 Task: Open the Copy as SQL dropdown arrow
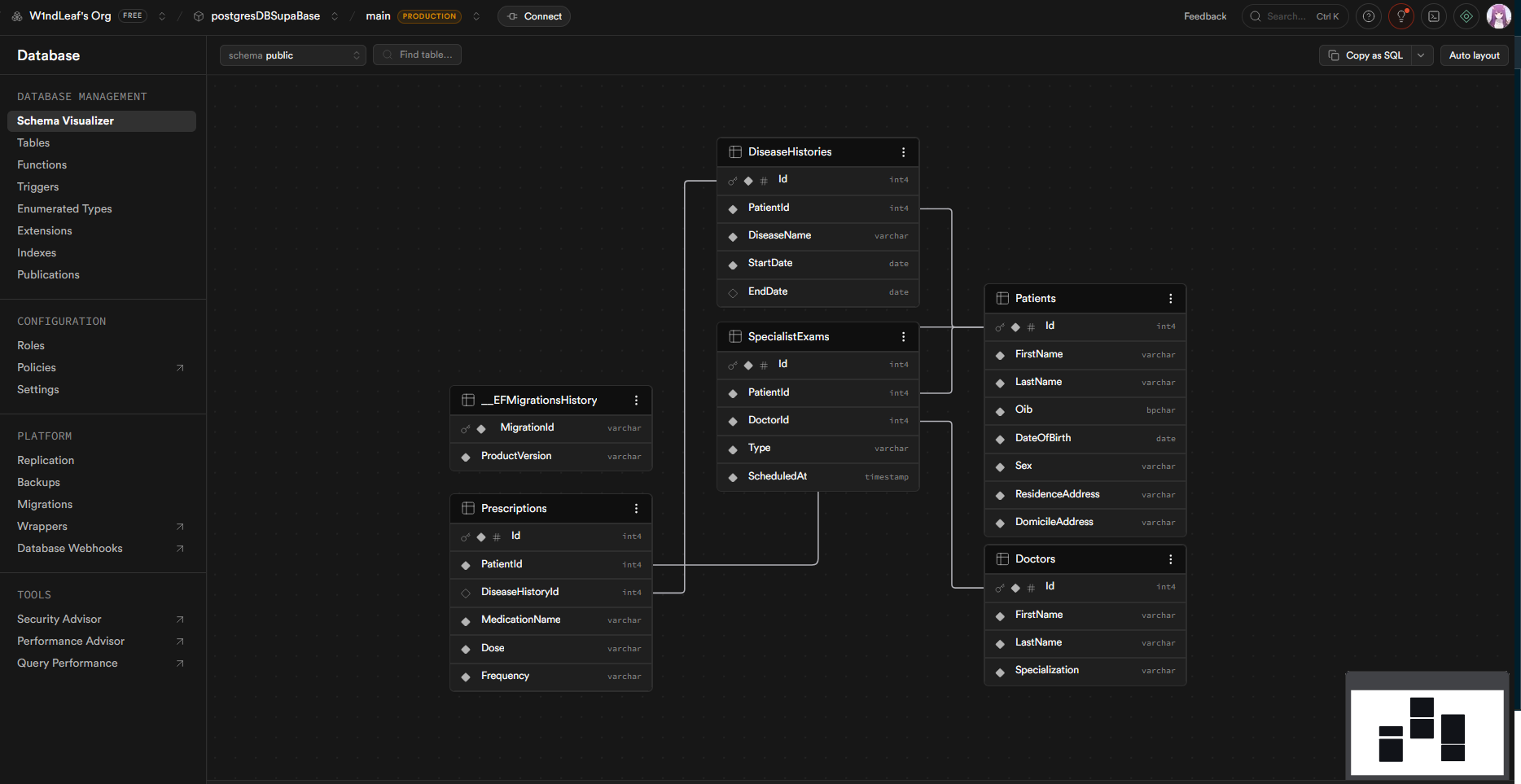pos(1421,55)
